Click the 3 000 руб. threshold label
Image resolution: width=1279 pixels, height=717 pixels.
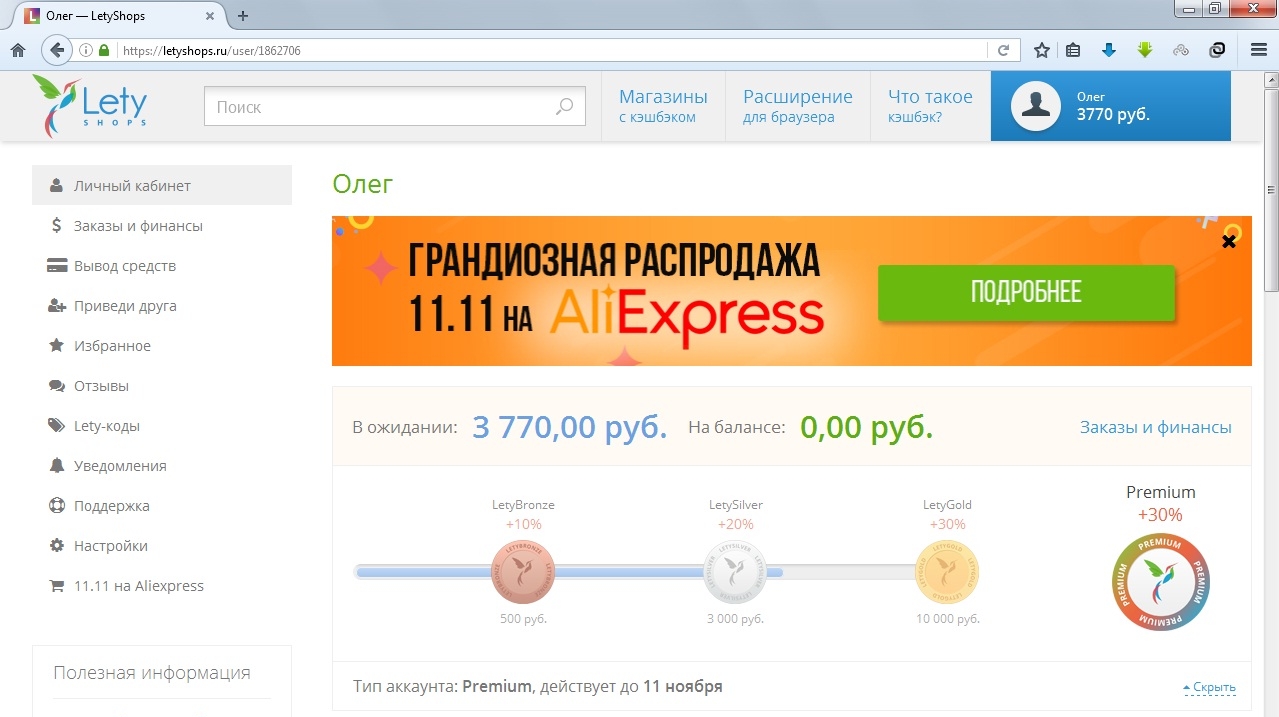pos(735,619)
